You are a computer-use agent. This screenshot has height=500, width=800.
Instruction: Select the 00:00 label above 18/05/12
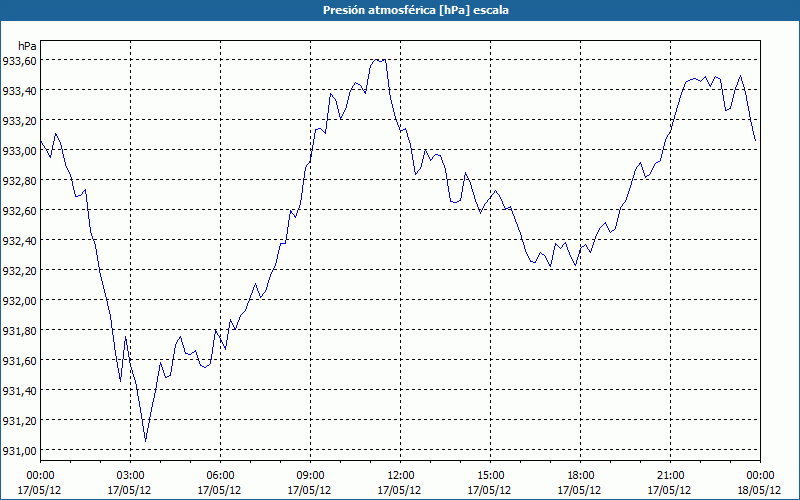point(760,476)
